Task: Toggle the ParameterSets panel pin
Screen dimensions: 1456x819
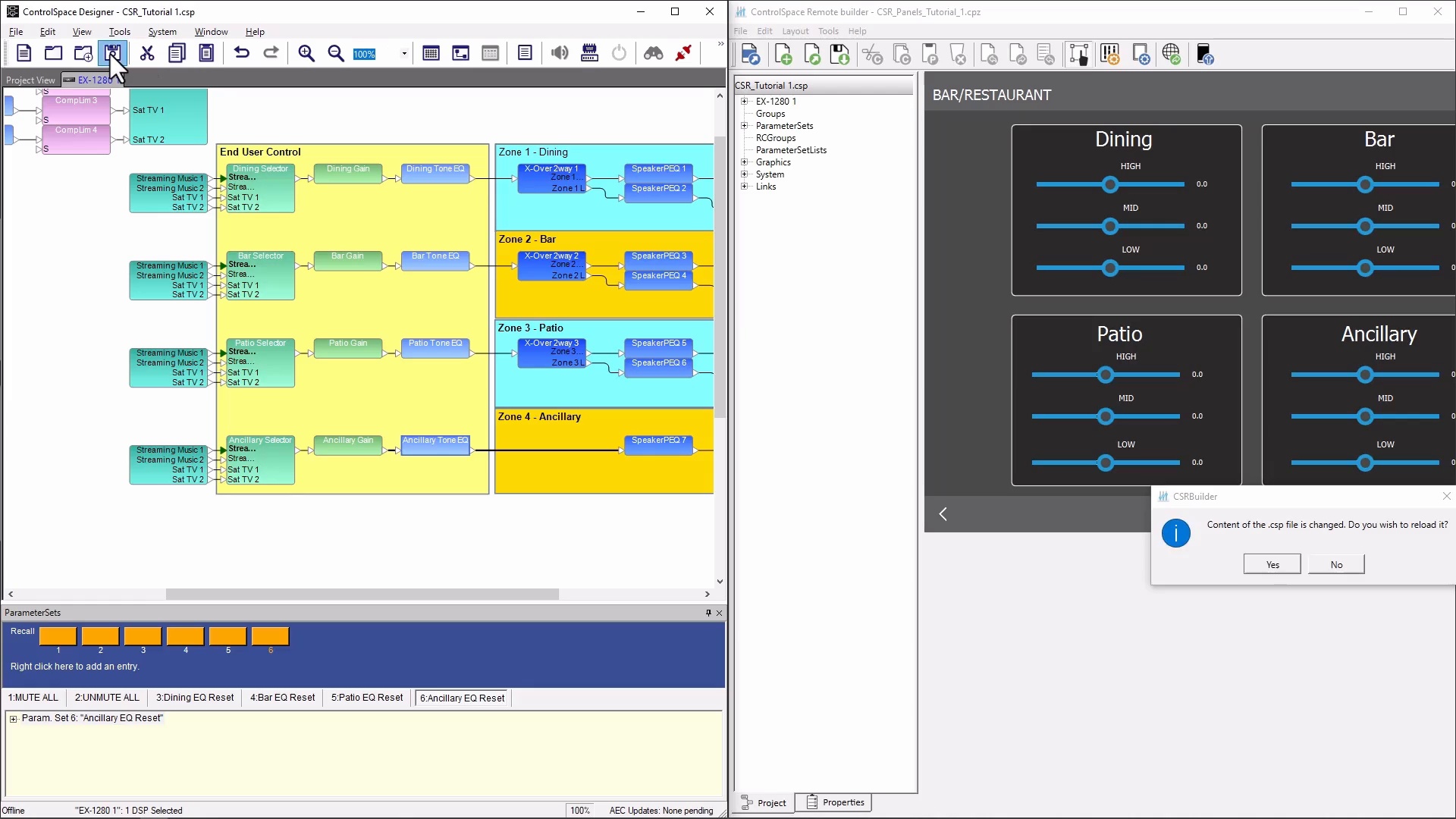Action: tap(708, 613)
